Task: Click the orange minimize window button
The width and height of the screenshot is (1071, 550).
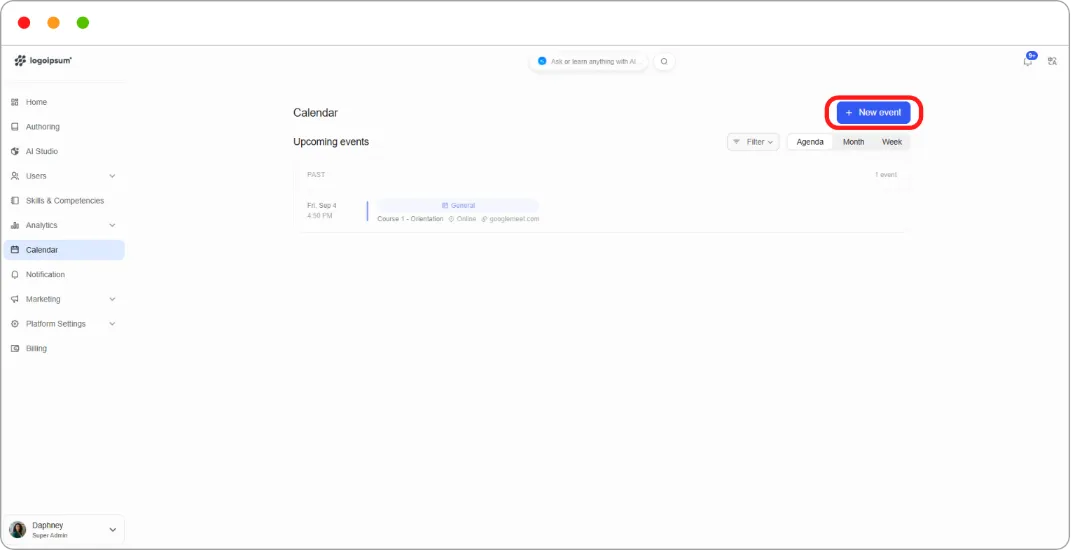Action: (53, 23)
